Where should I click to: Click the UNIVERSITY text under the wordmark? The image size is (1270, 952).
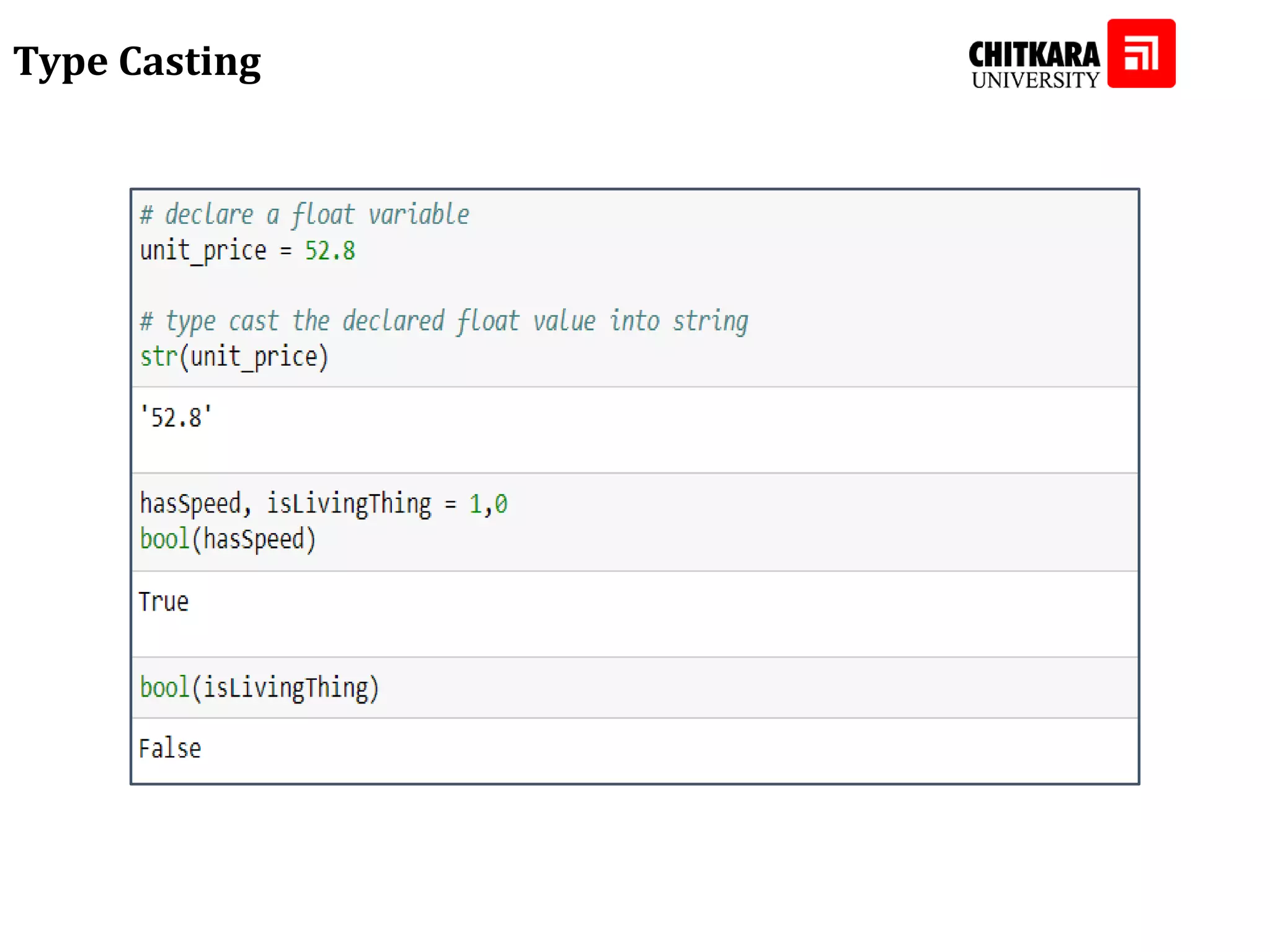[x=1035, y=81]
